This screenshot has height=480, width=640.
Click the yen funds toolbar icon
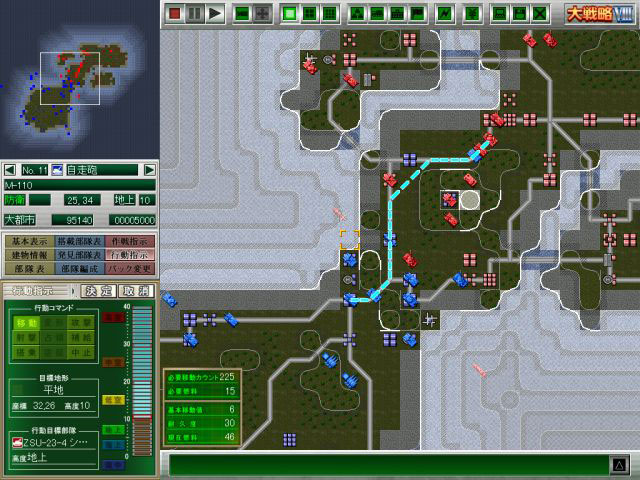[472, 14]
